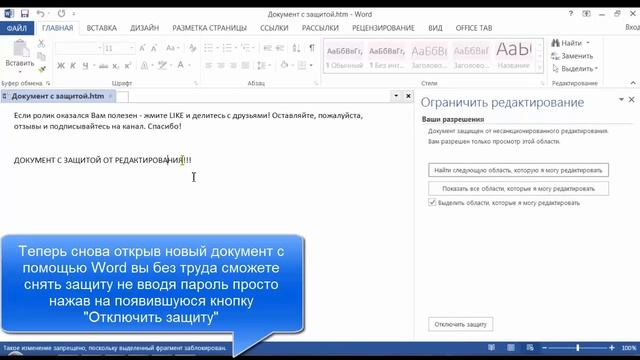Image resolution: width=640 pixels, height=360 pixels.
Task: Switch to the ДИЗАЙН tab
Action: [144, 28]
